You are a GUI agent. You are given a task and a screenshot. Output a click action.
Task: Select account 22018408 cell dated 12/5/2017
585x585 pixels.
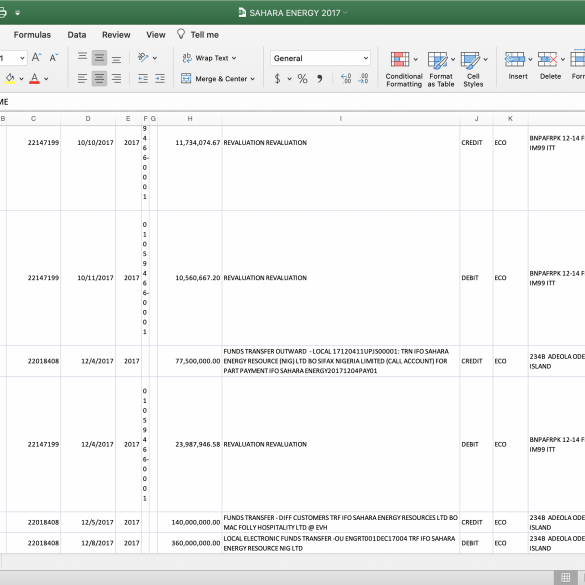pyautogui.click(x=33, y=522)
